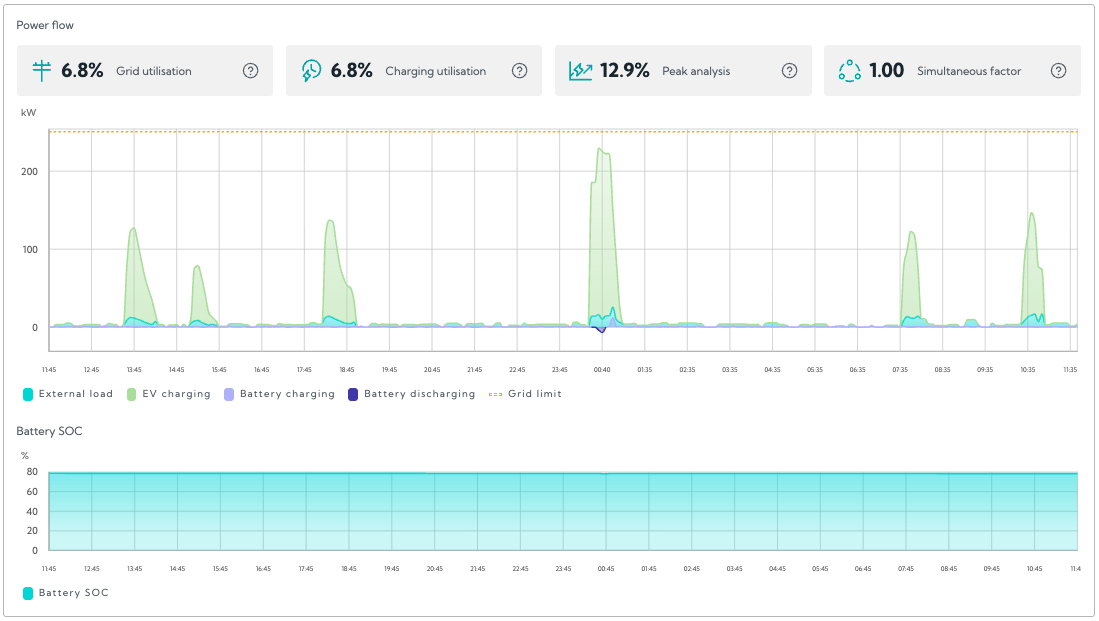
Task: Open help for Charging utilisation
Action: point(519,71)
